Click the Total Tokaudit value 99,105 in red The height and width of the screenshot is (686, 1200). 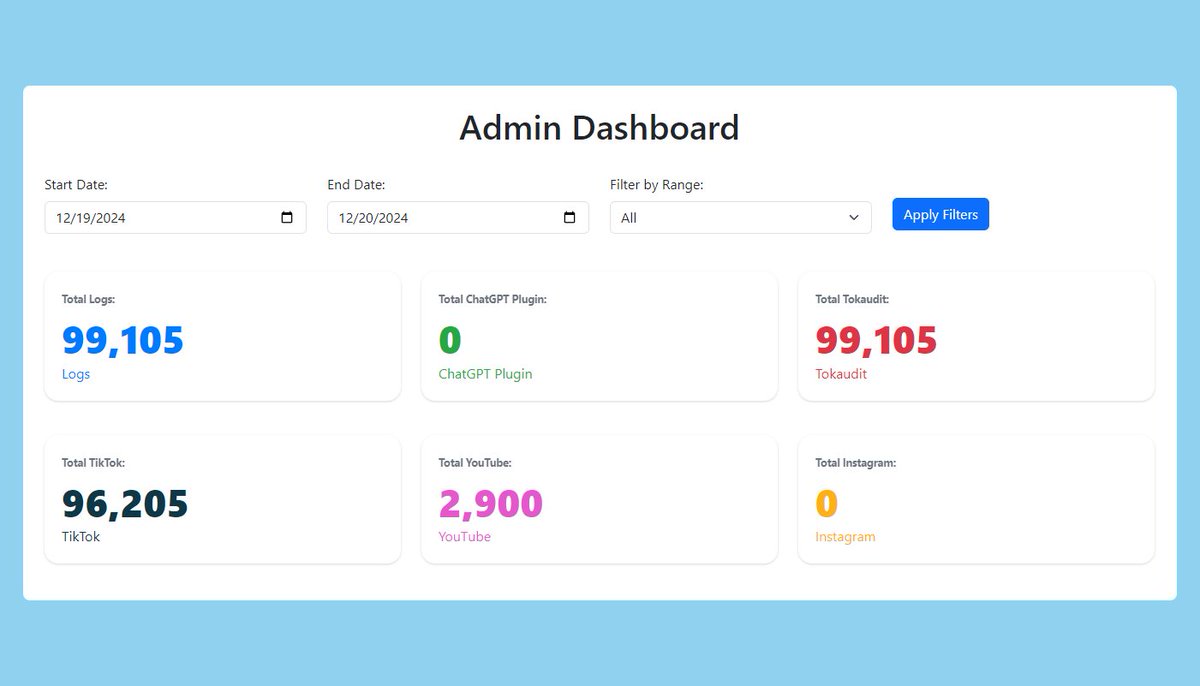[x=876, y=340]
